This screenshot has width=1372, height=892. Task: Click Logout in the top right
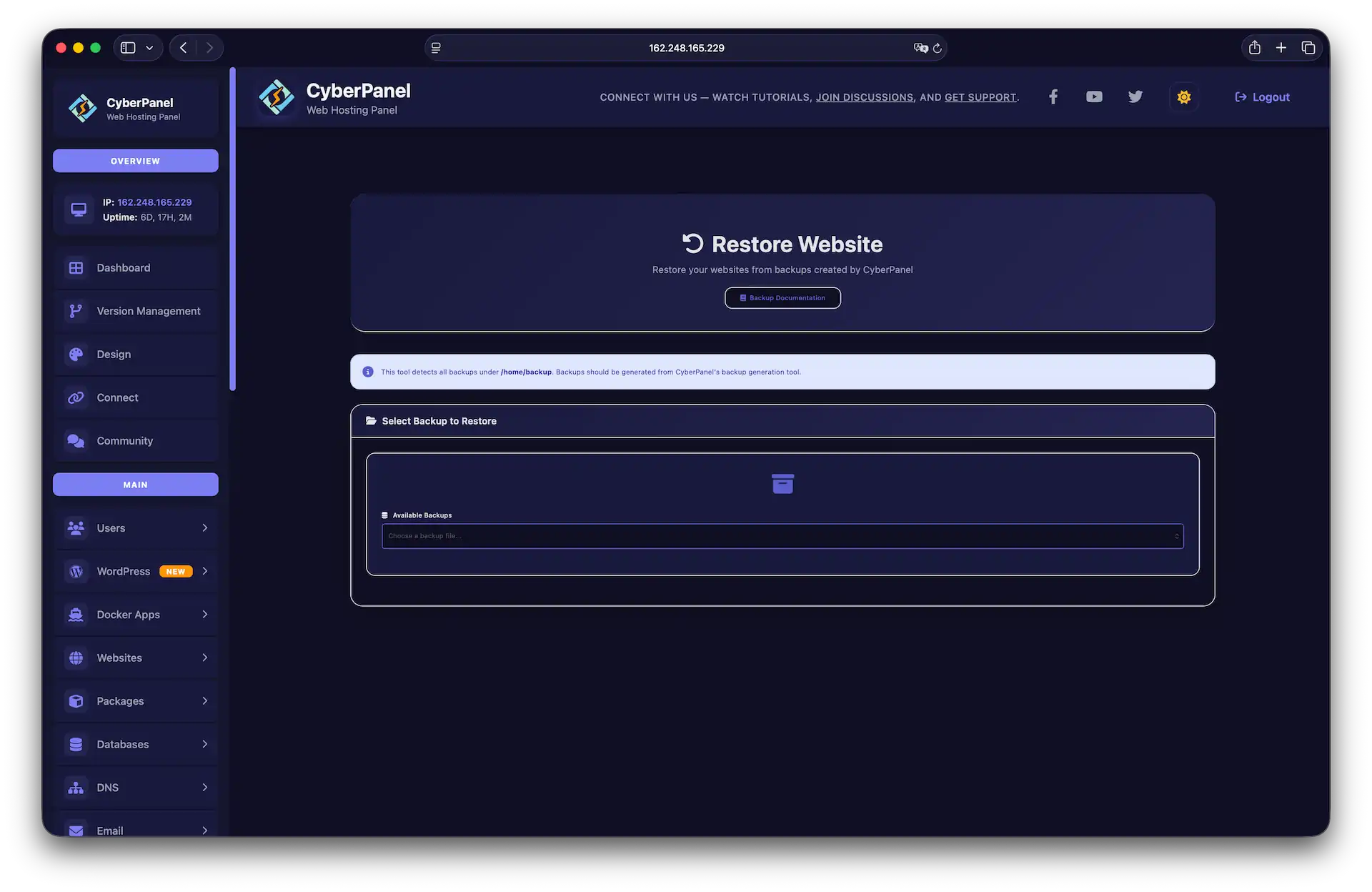pos(1262,96)
